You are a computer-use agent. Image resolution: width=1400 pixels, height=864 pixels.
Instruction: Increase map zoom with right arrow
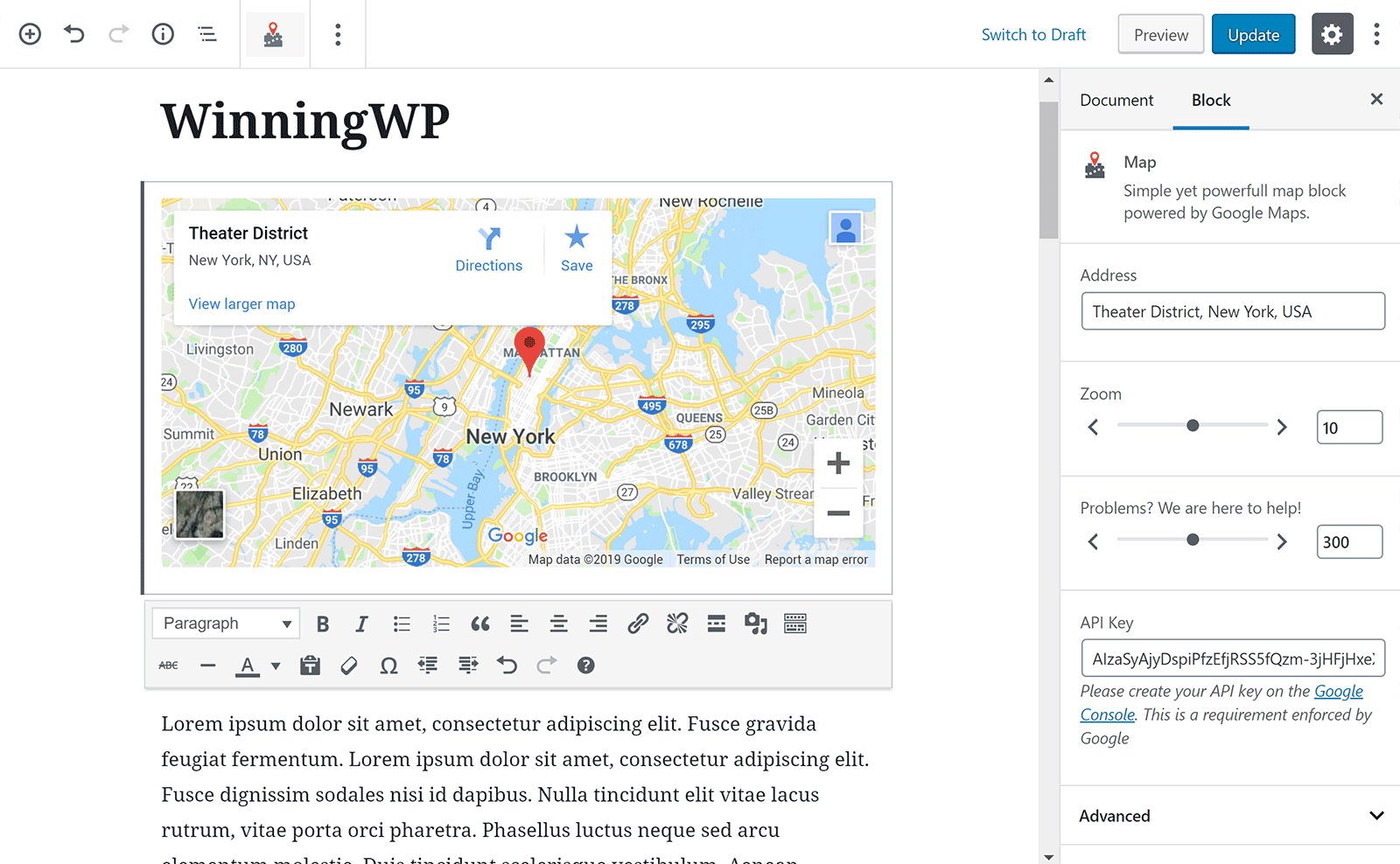1282,427
